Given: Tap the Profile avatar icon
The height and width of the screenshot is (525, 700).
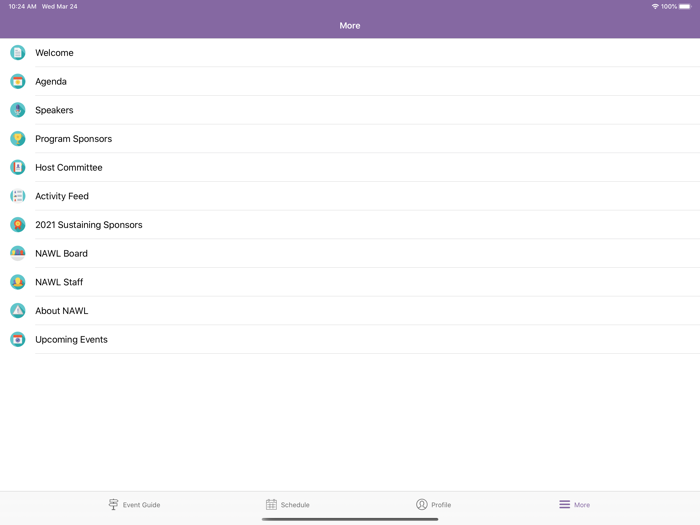Looking at the screenshot, I should [x=421, y=504].
